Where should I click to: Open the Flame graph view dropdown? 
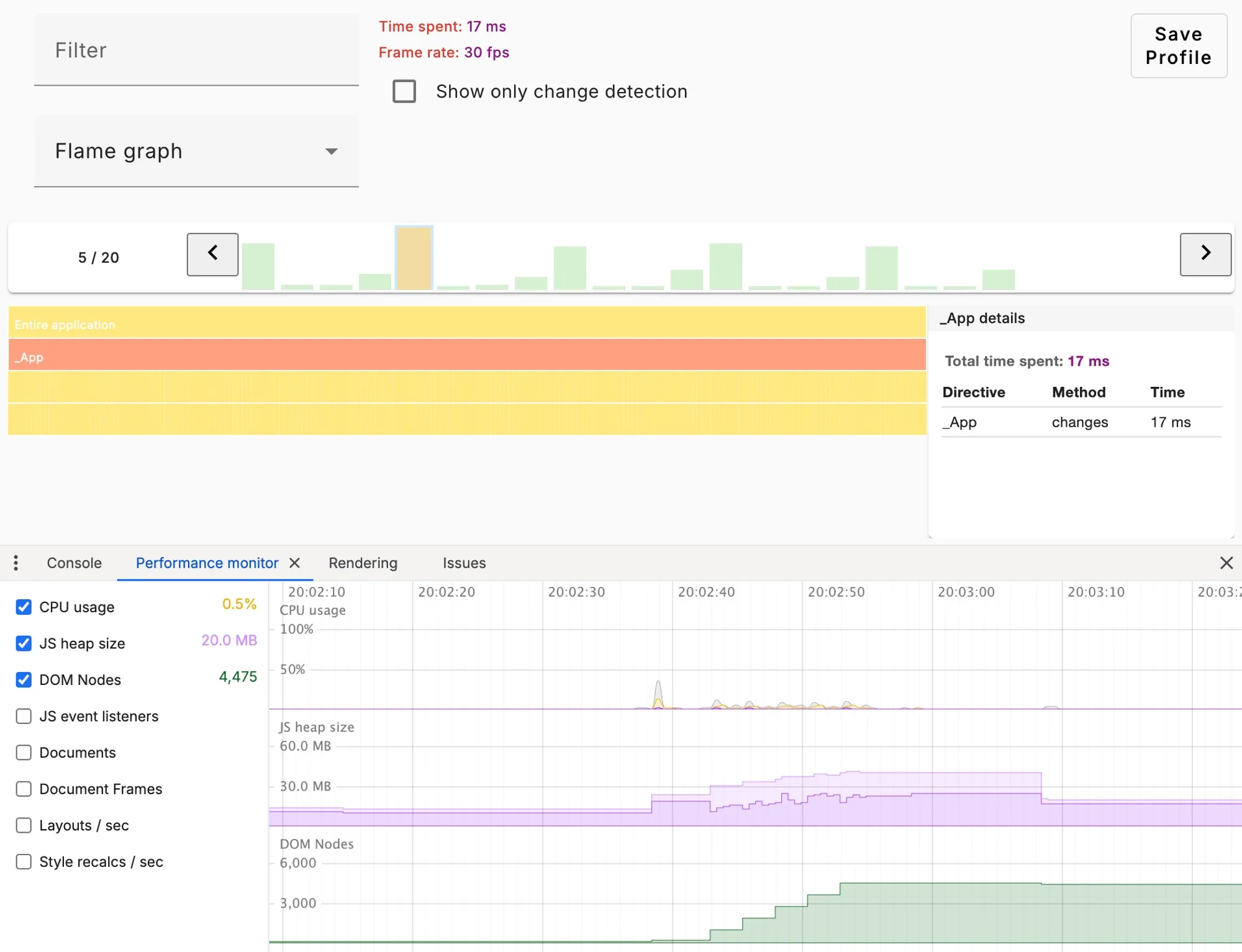(x=196, y=151)
